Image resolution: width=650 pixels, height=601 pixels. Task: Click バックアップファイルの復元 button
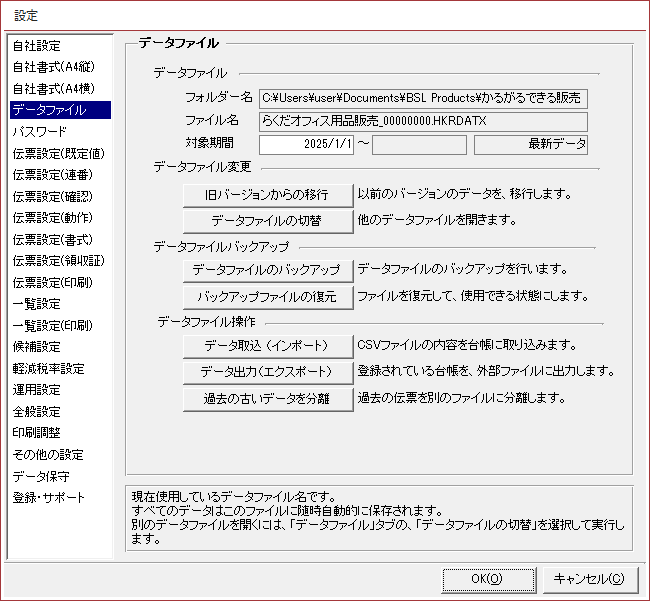coord(268,296)
